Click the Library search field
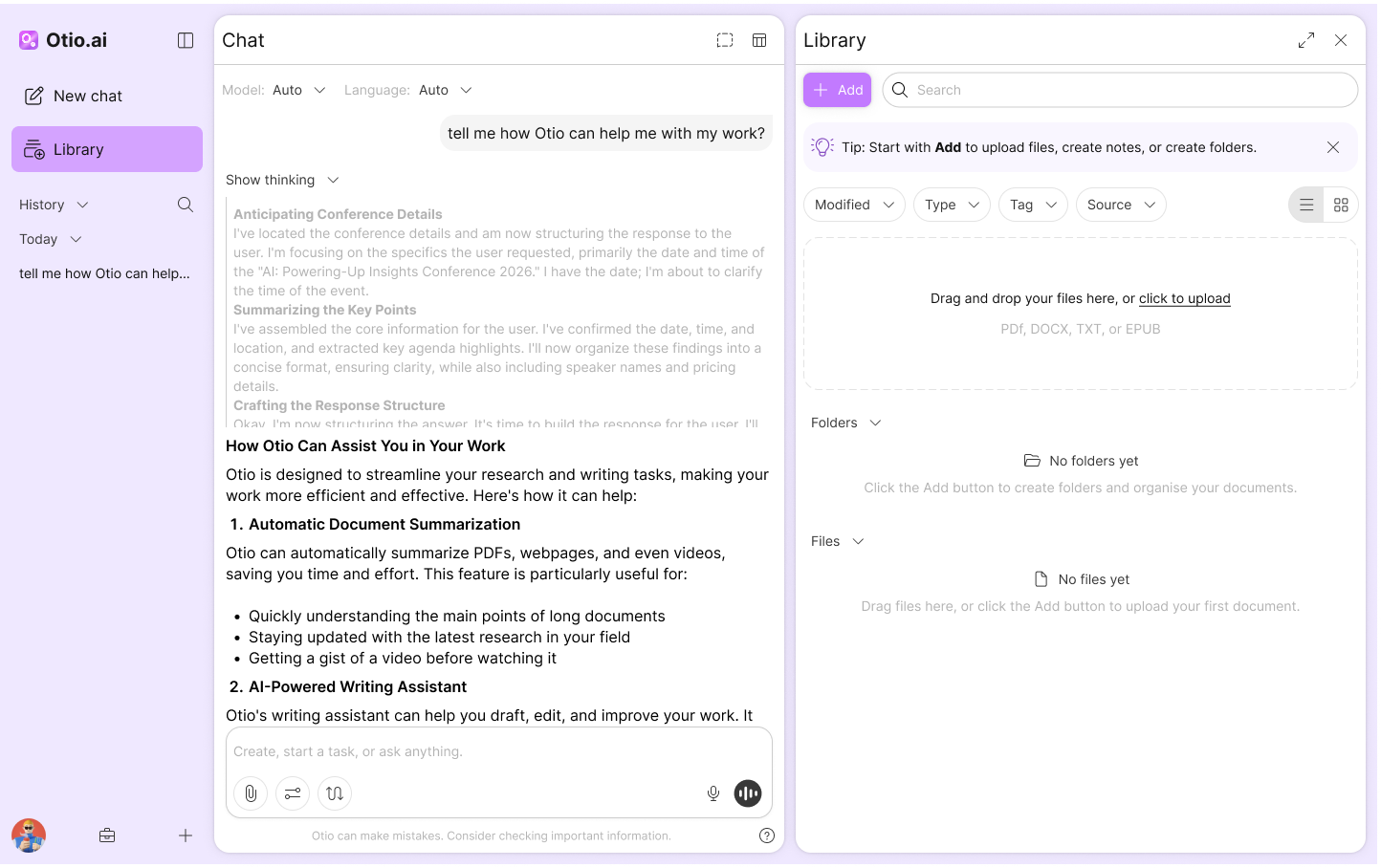Viewport: 1381px width, 868px height. coord(1120,90)
